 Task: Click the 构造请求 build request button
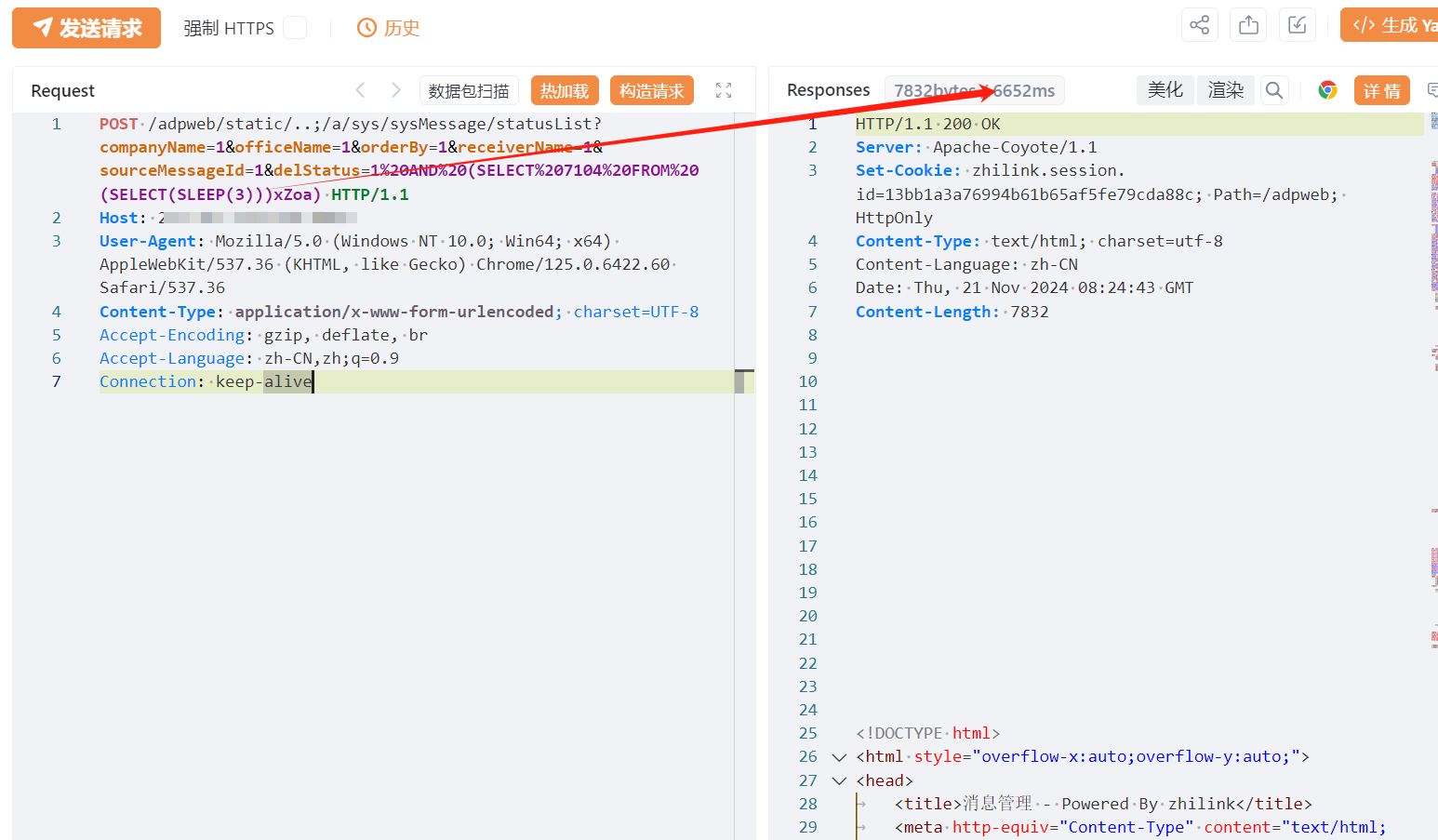pyautogui.click(x=652, y=90)
